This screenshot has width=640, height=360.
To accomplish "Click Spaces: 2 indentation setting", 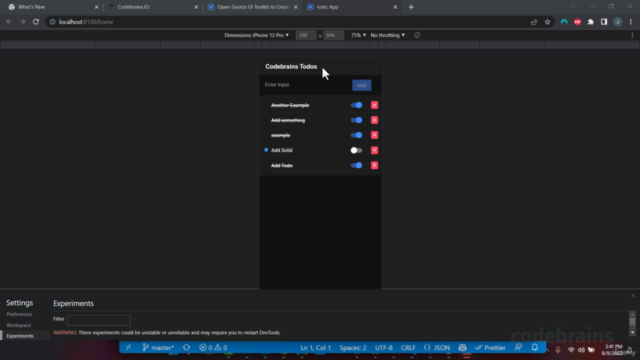I will (353, 348).
